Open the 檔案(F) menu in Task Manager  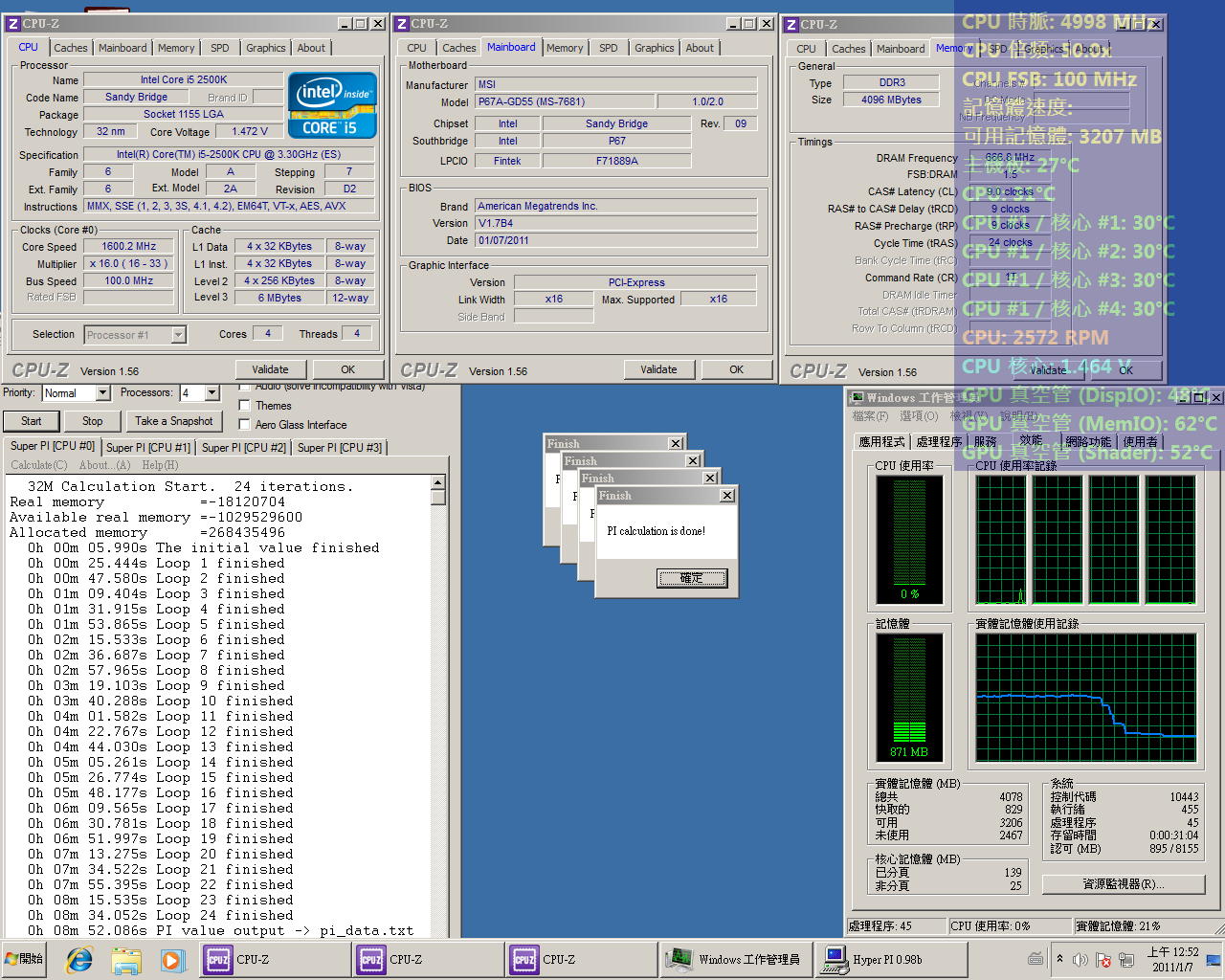(x=870, y=416)
